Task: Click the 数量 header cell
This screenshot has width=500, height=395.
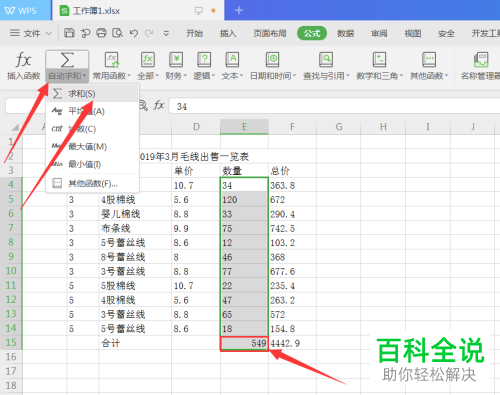Action: click(x=244, y=171)
